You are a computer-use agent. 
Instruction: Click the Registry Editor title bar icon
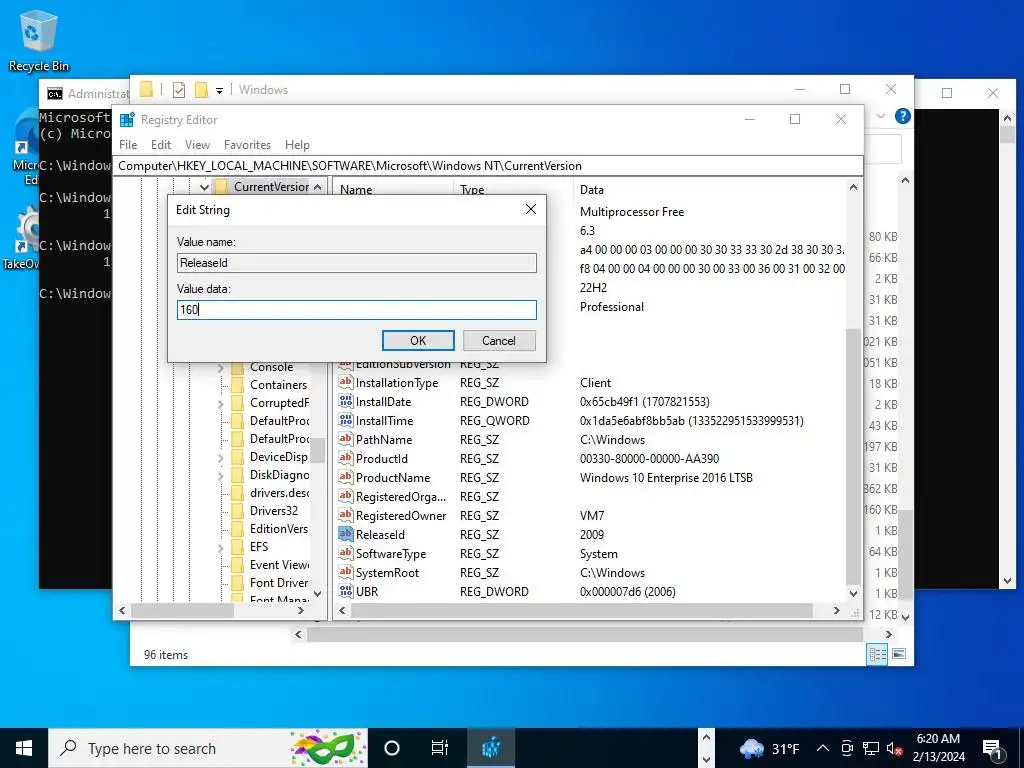[127, 120]
